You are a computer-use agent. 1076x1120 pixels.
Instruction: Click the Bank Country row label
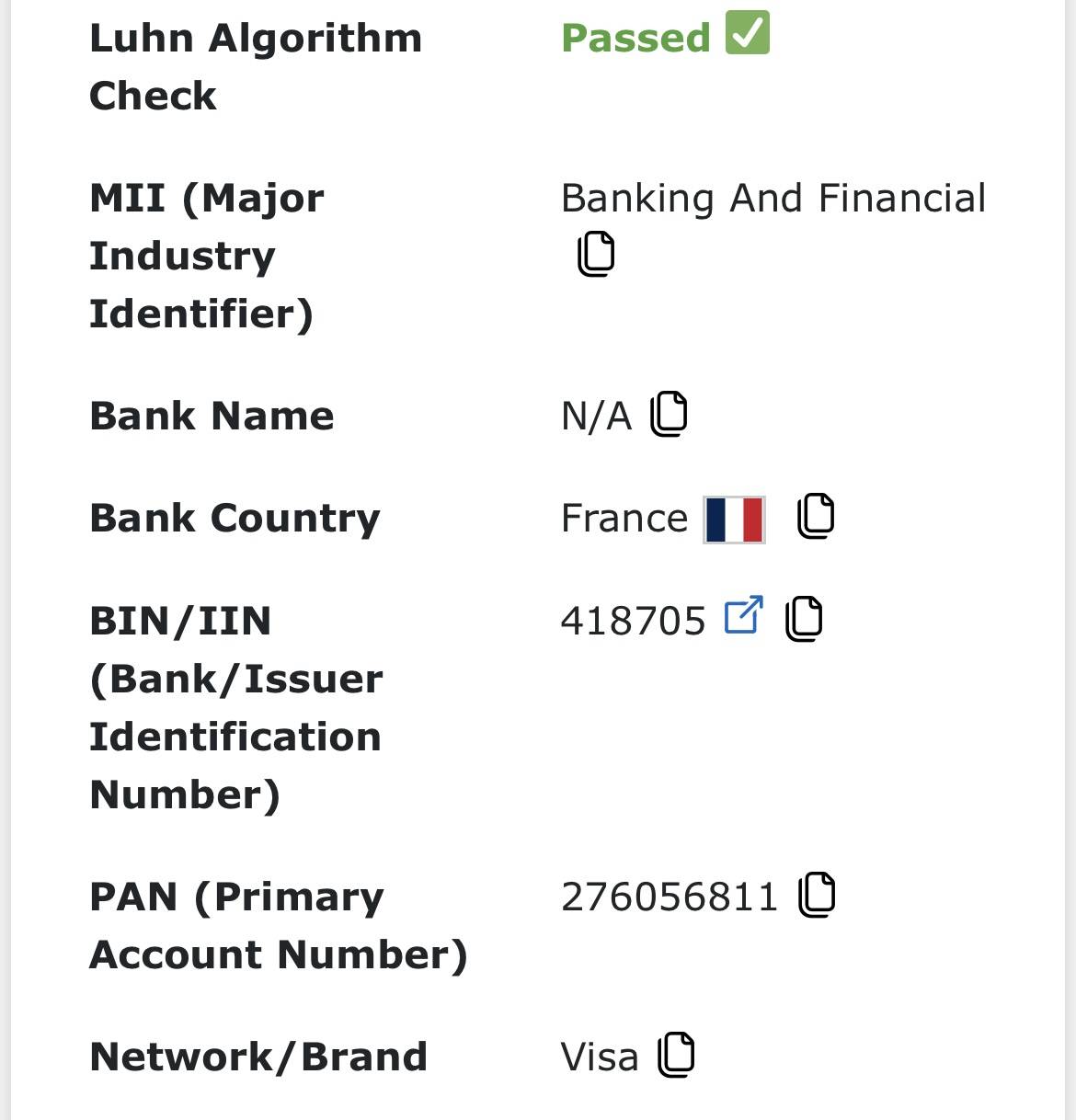coord(235,519)
